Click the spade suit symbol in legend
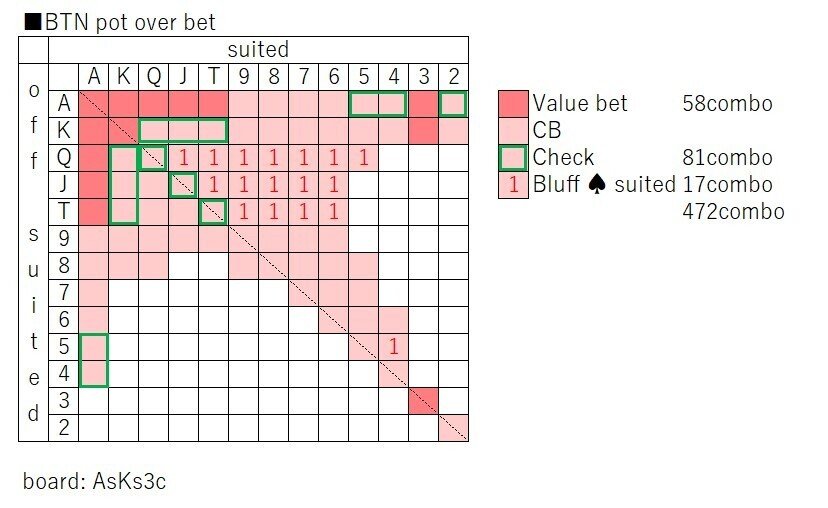 [597, 184]
